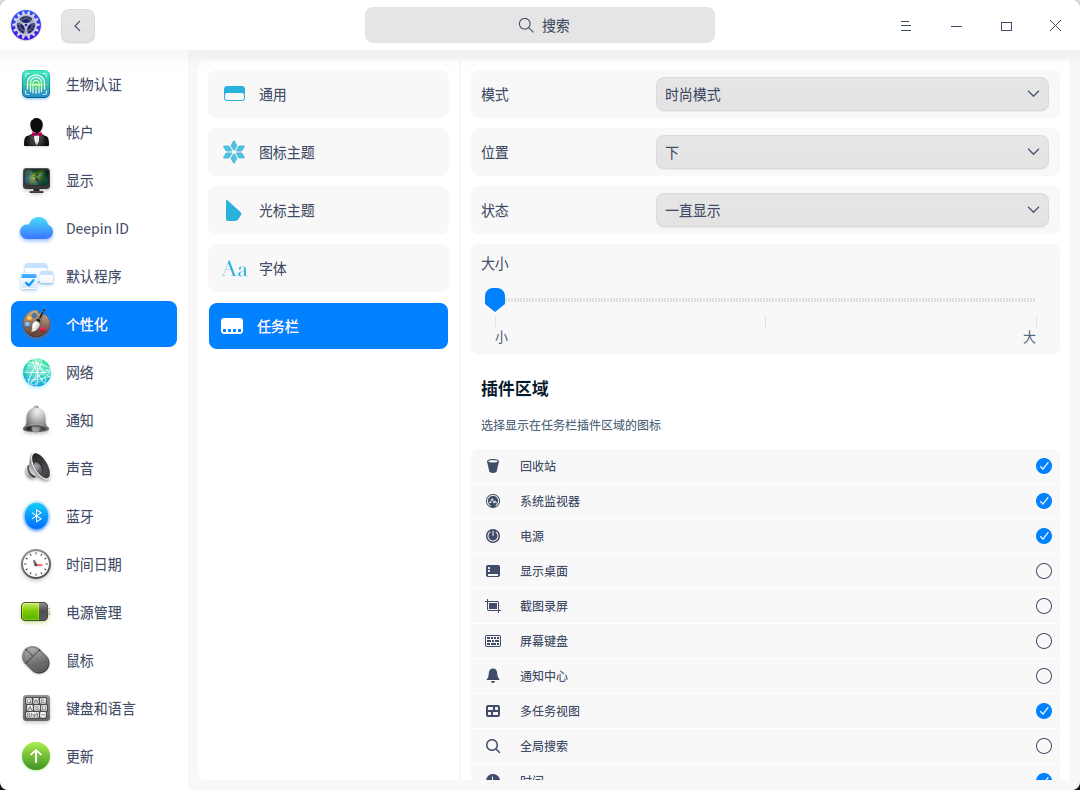This screenshot has width=1080, height=790.
Task: Click the 搜索 search field
Action: (540, 26)
